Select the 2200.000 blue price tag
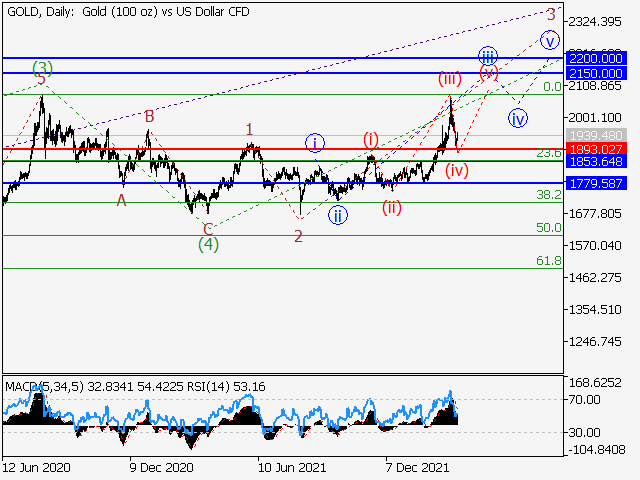This screenshot has height=480, width=640. (596, 58)
